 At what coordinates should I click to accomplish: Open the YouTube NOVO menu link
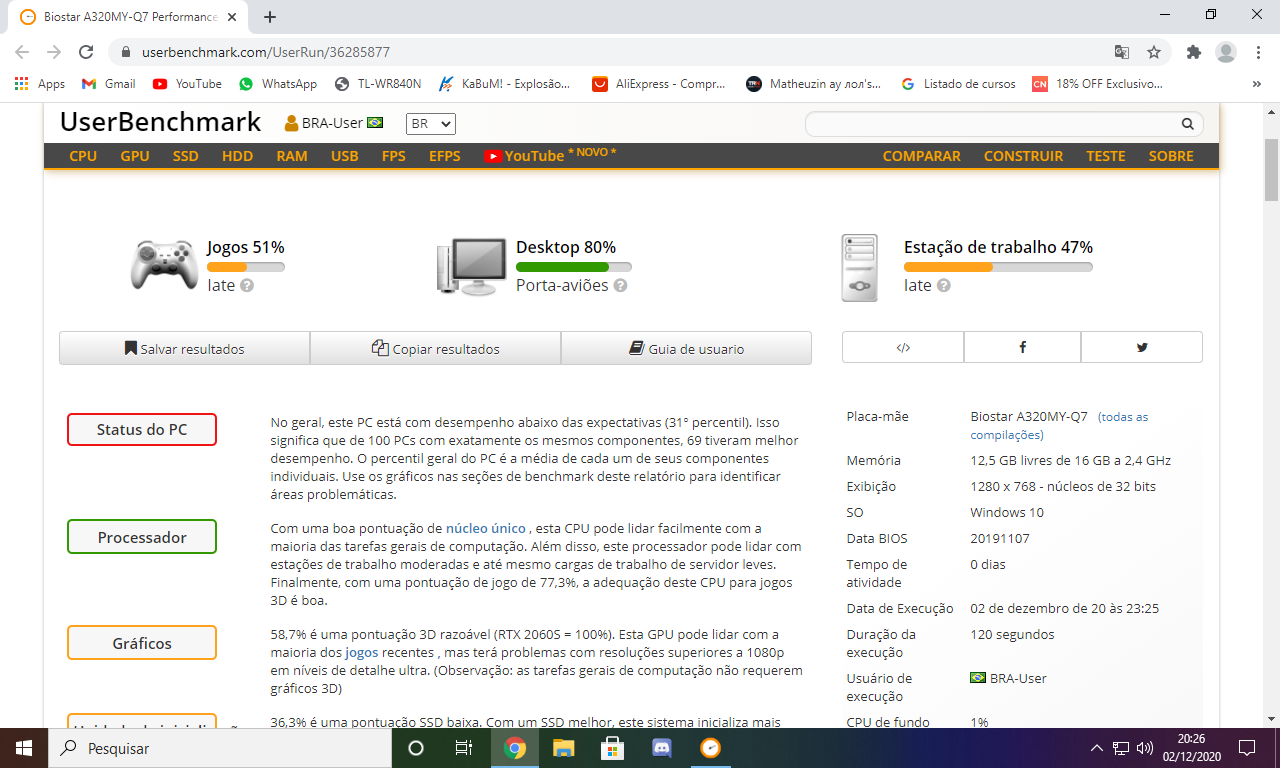pyautogui.click(x=550, y=155)
